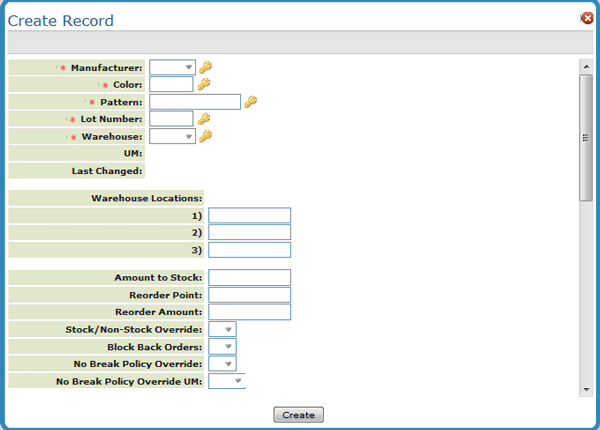Click the key lookup icon beside Pattern
The width and height of the screenshot is (600, 430).
251,102
